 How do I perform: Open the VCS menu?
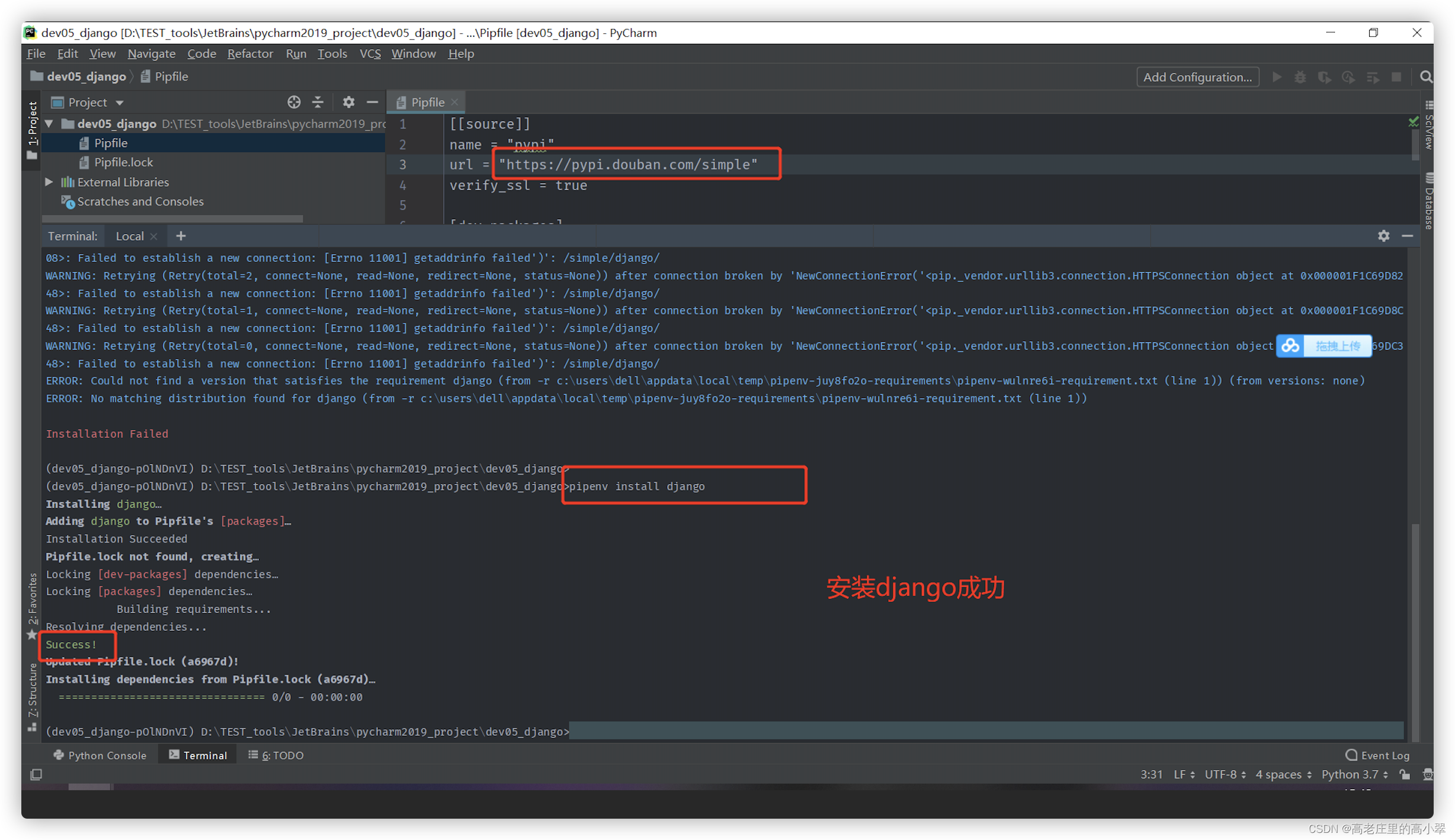point(370,53)
